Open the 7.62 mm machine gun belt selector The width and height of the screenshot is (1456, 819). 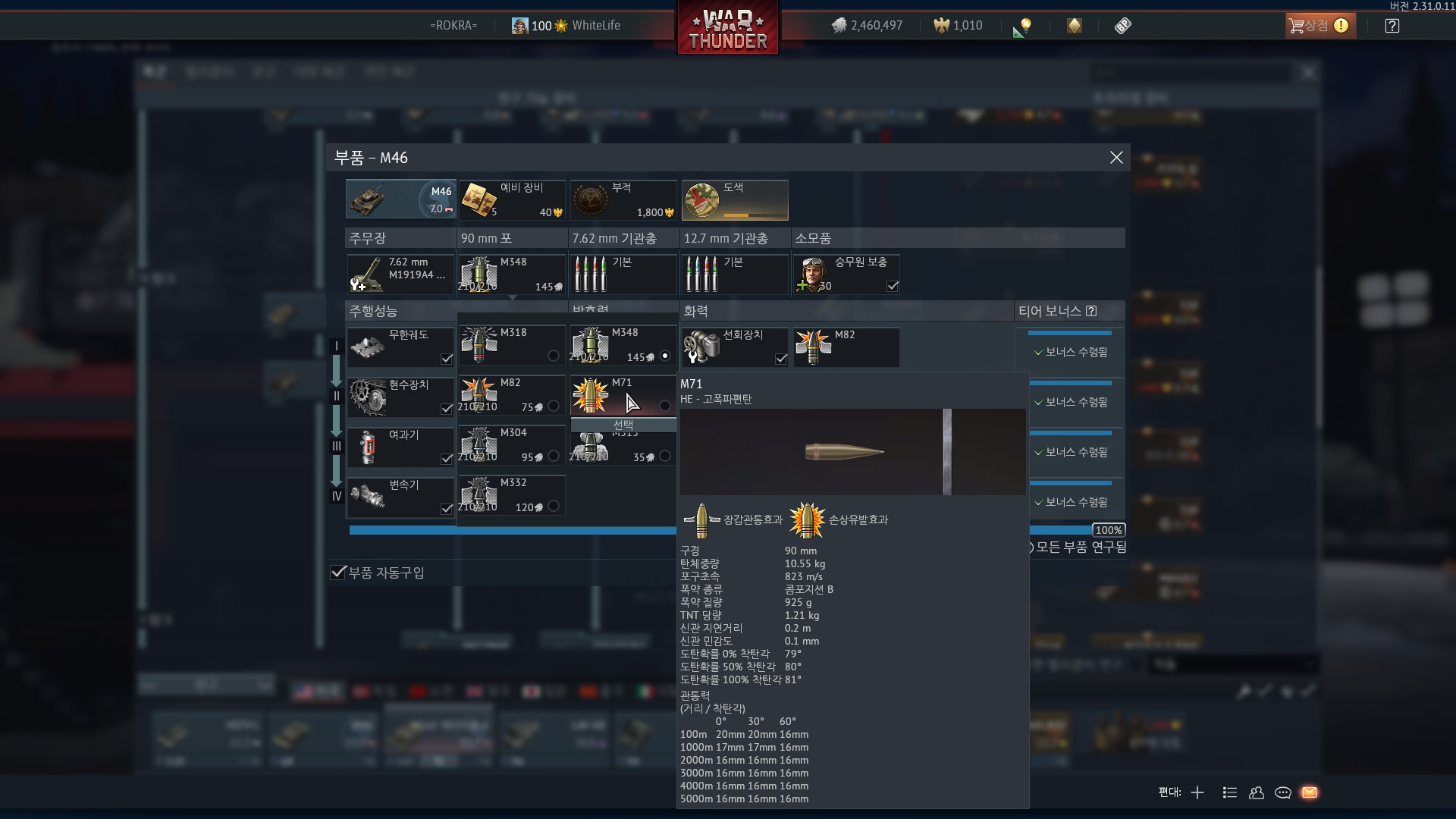pos(623,274)
